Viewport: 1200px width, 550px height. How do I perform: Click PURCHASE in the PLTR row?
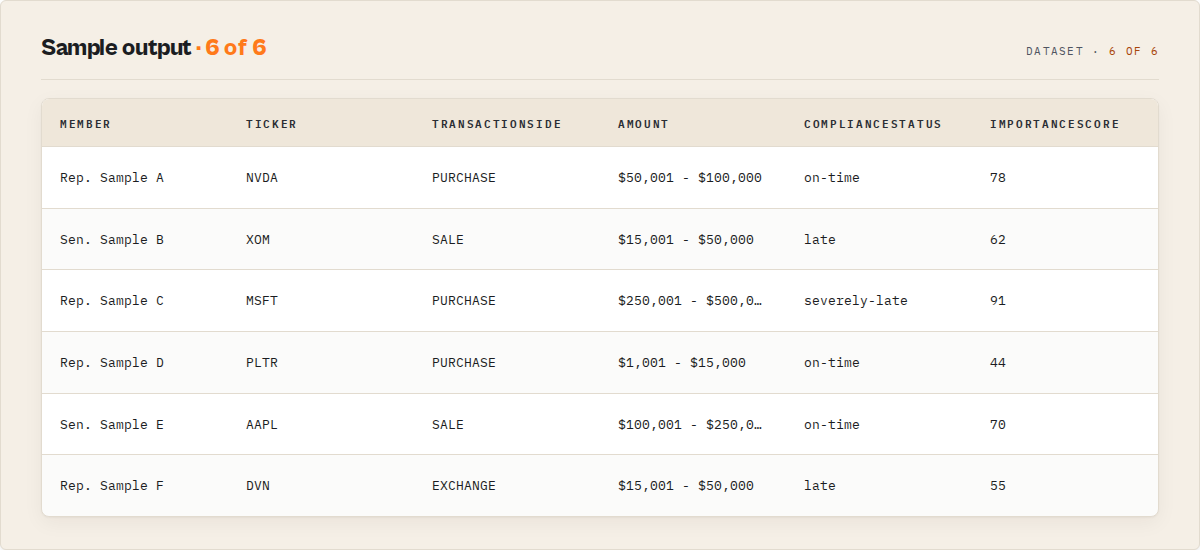pyautogui.click(x=464, y=363)
